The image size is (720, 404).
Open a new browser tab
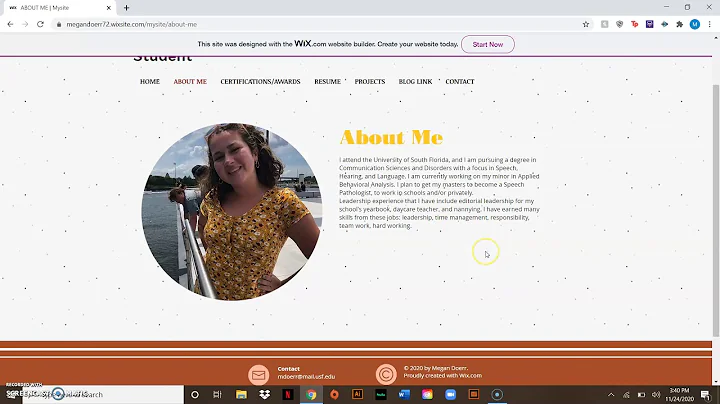[126, 8]
